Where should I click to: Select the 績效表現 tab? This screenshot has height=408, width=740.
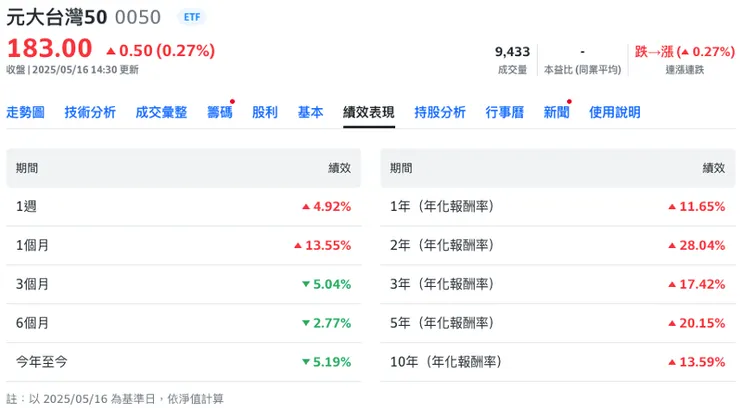point(369,112)
